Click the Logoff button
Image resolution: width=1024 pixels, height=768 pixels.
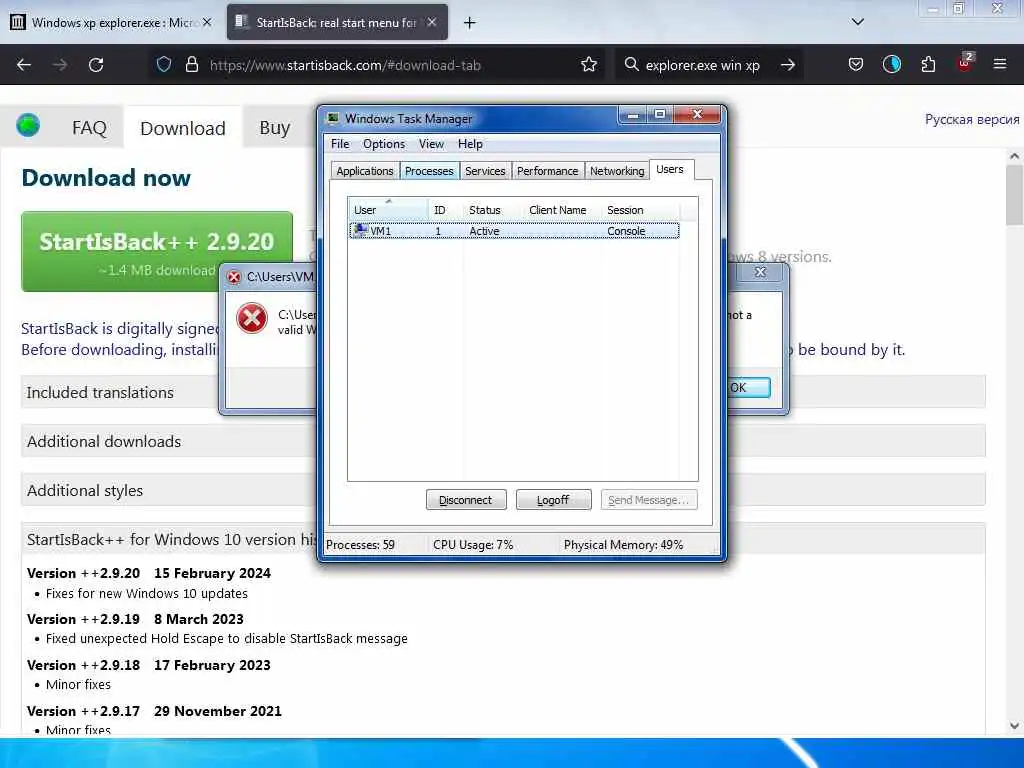553,500
